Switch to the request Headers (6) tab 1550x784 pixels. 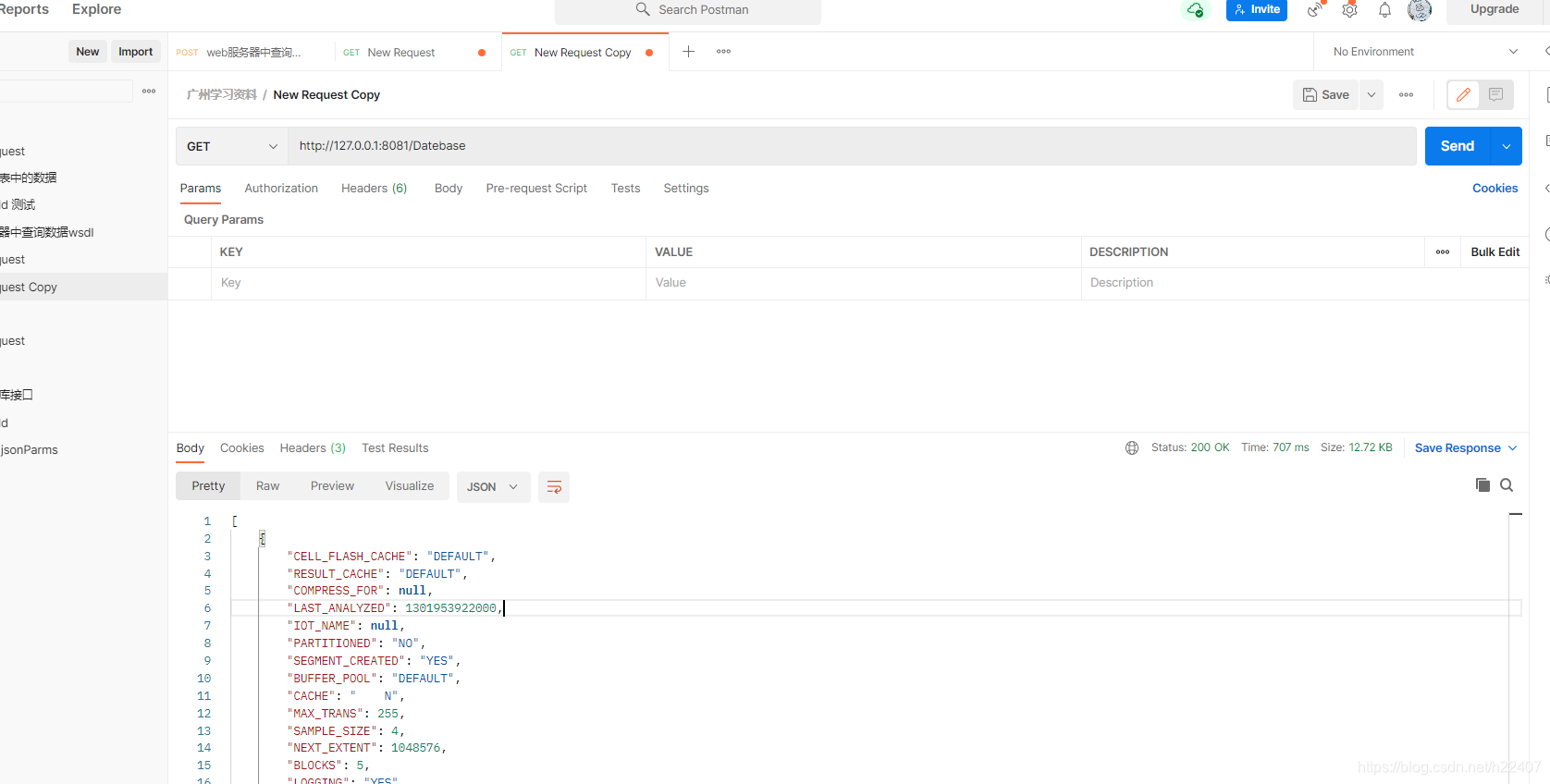point(374,188)
